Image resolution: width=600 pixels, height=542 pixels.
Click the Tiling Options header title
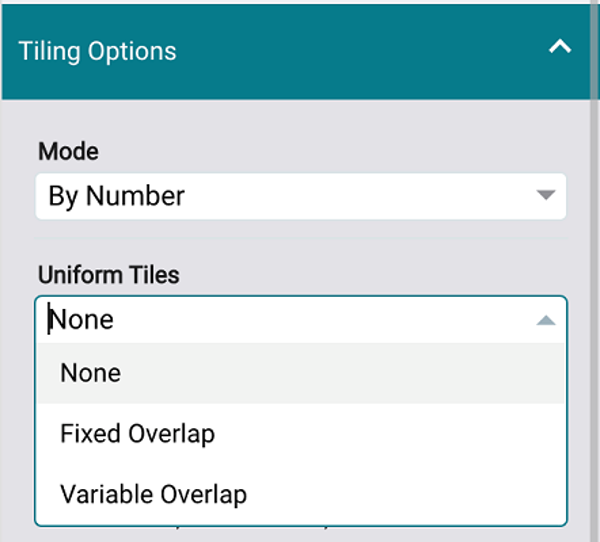point(97,51)
